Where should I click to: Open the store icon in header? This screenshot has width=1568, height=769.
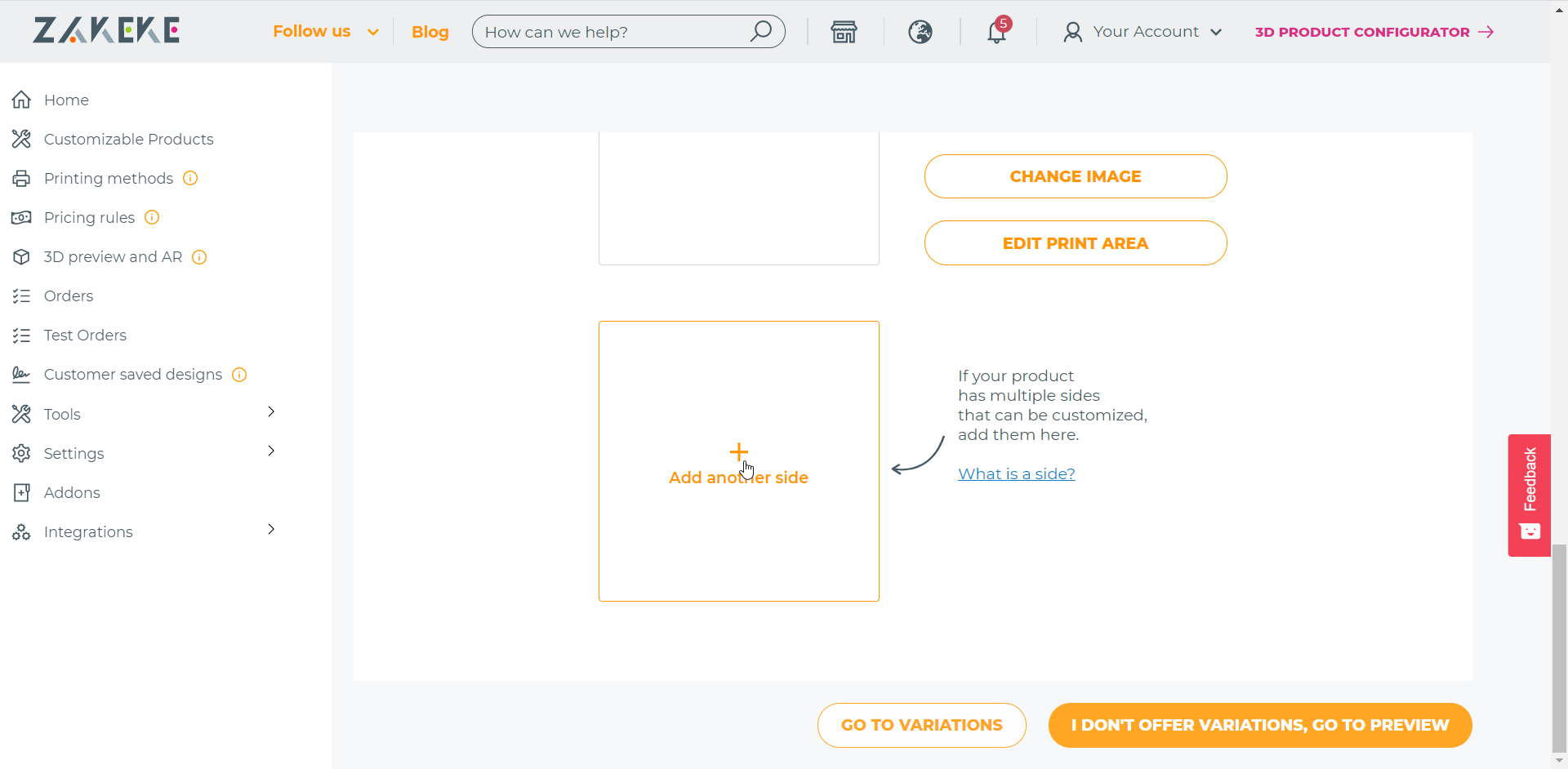pyautogui.click(x=844, y=32)
